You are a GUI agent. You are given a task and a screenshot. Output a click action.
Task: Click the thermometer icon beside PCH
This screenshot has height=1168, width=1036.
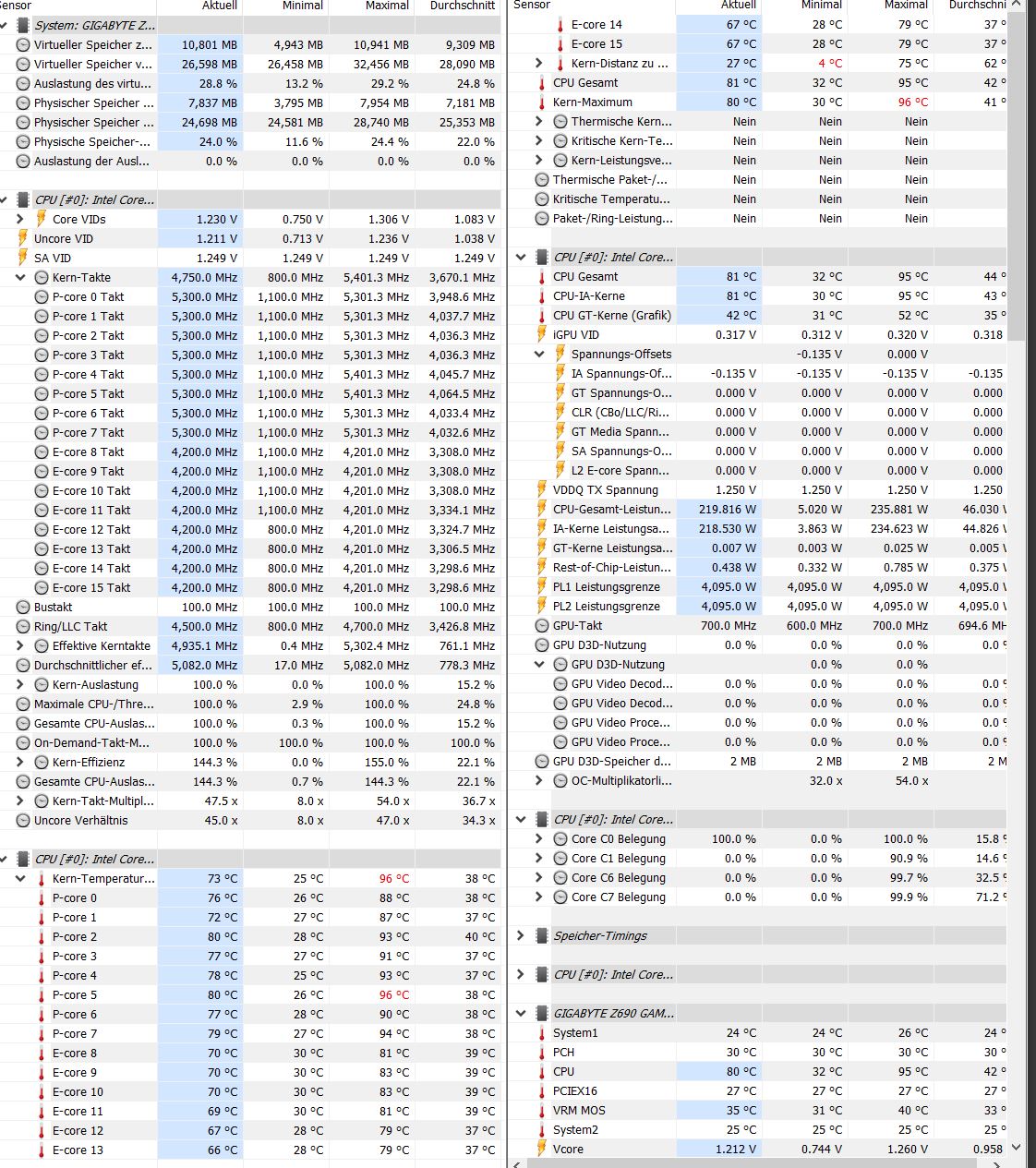(x=541, y=1052)
